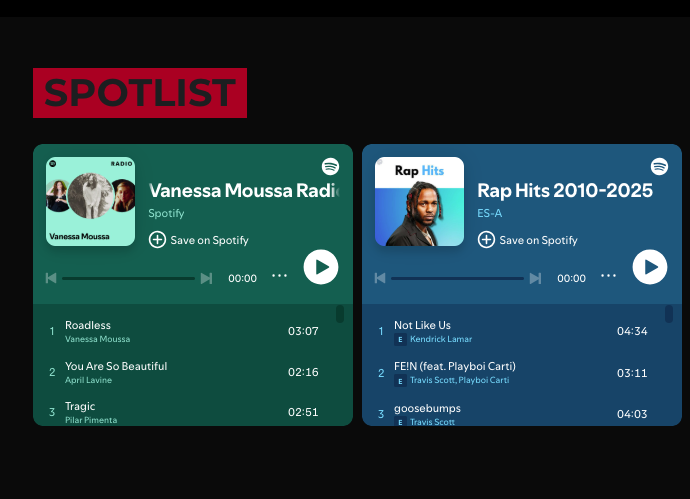Click Spotify logo on Rap Hits card
This screenshot has height=499, width=690.
point(660,167)
